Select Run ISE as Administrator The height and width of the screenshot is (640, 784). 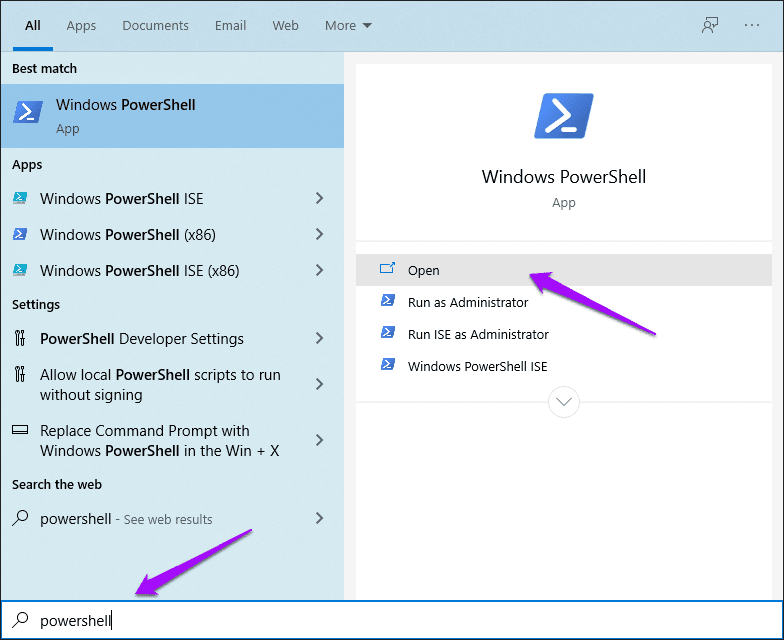tap(478, 334)
